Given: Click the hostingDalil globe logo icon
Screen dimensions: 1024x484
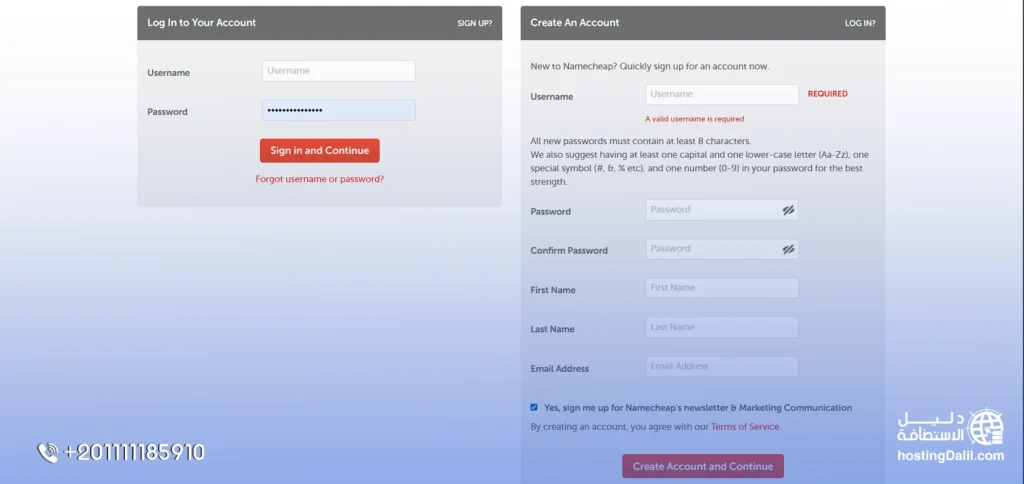Looking at the screenshot, I should [x=987, y=427].
